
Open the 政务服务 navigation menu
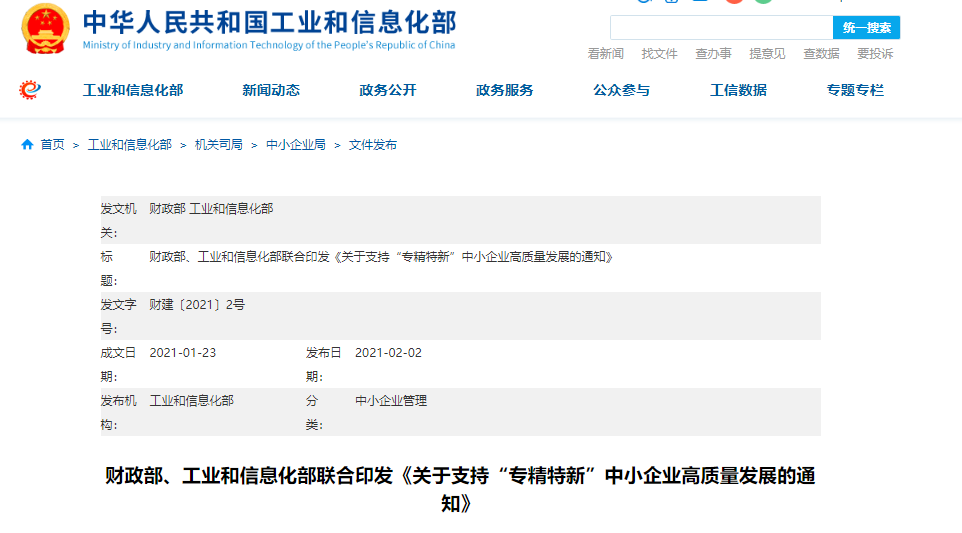(504, 90)
